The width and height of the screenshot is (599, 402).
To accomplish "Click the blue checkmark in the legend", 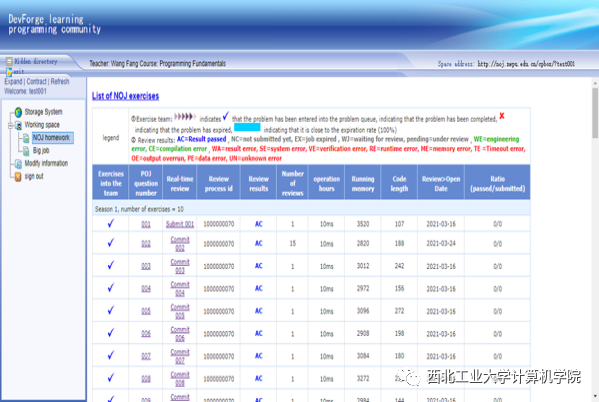I will [226, 116].
